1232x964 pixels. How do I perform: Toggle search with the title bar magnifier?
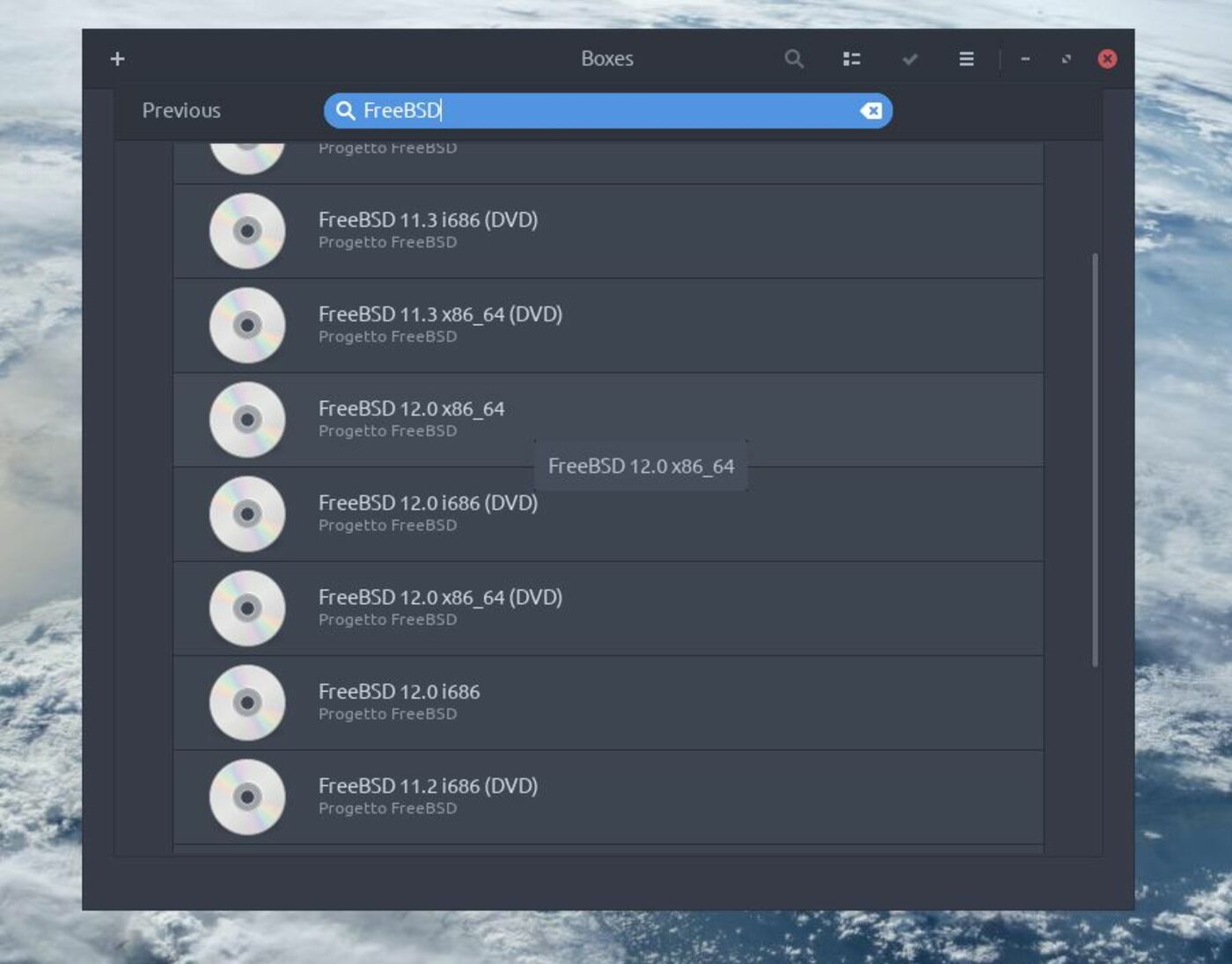click(795, 59)
